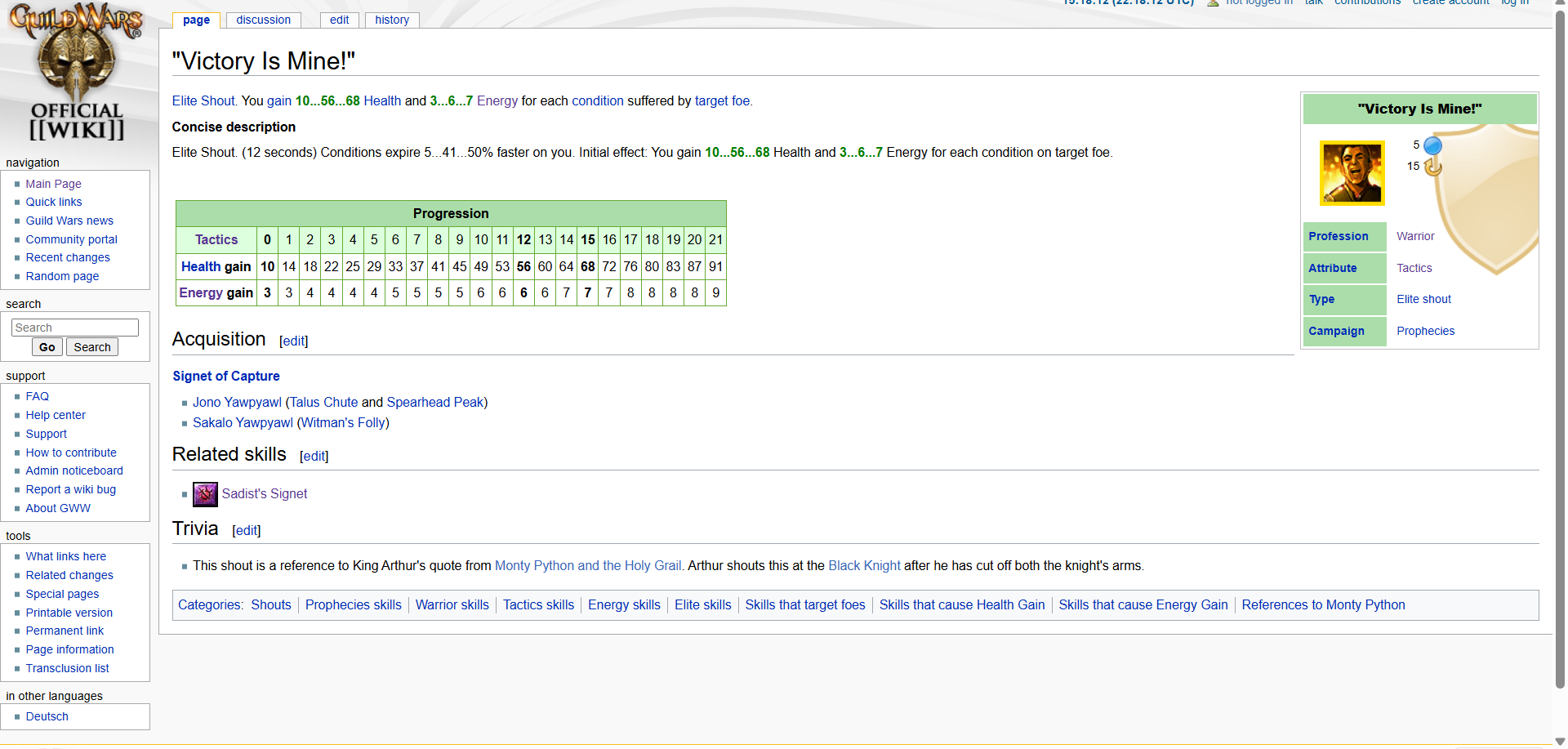Open Recent changes link

click(x=68, y=257)
